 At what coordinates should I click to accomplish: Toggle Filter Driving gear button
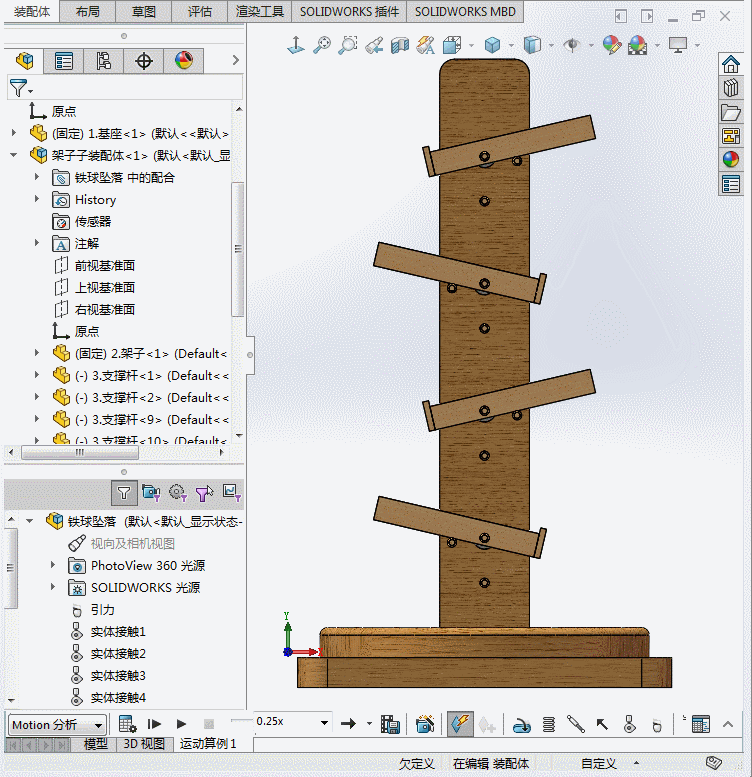tap(177, 493)
